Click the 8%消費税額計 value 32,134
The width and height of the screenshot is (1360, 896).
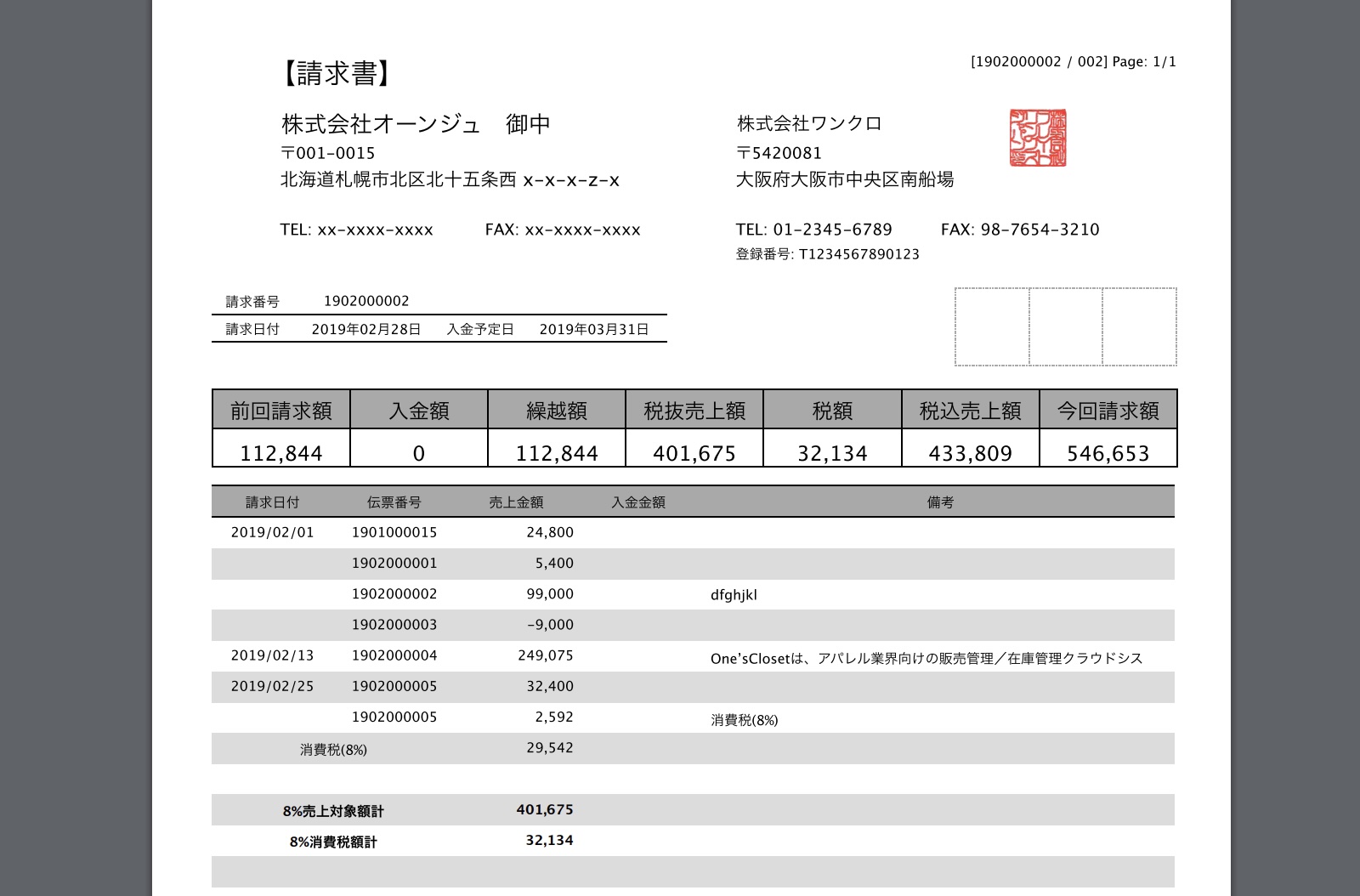[549, 841]
